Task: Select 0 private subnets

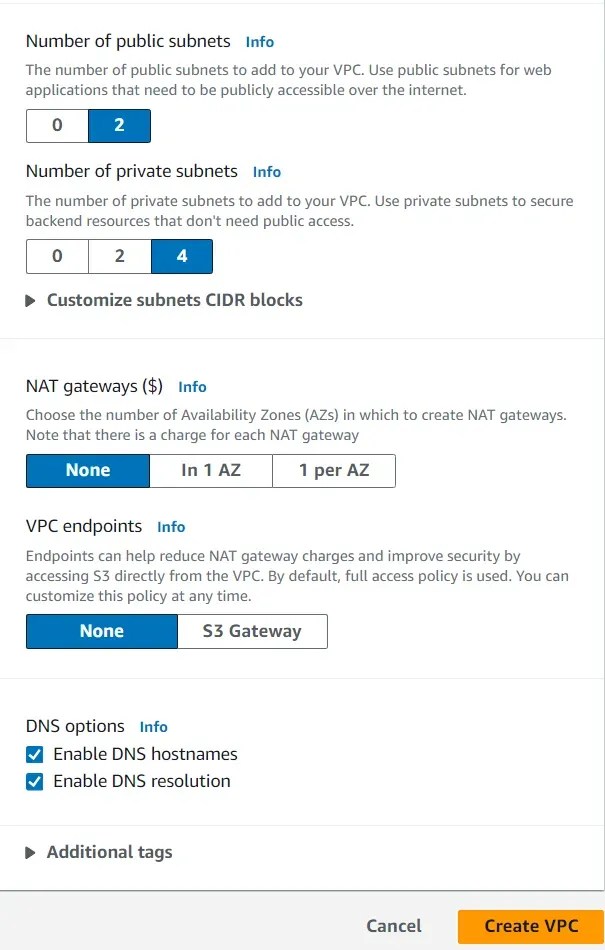Action: click(x=57, y=256)
